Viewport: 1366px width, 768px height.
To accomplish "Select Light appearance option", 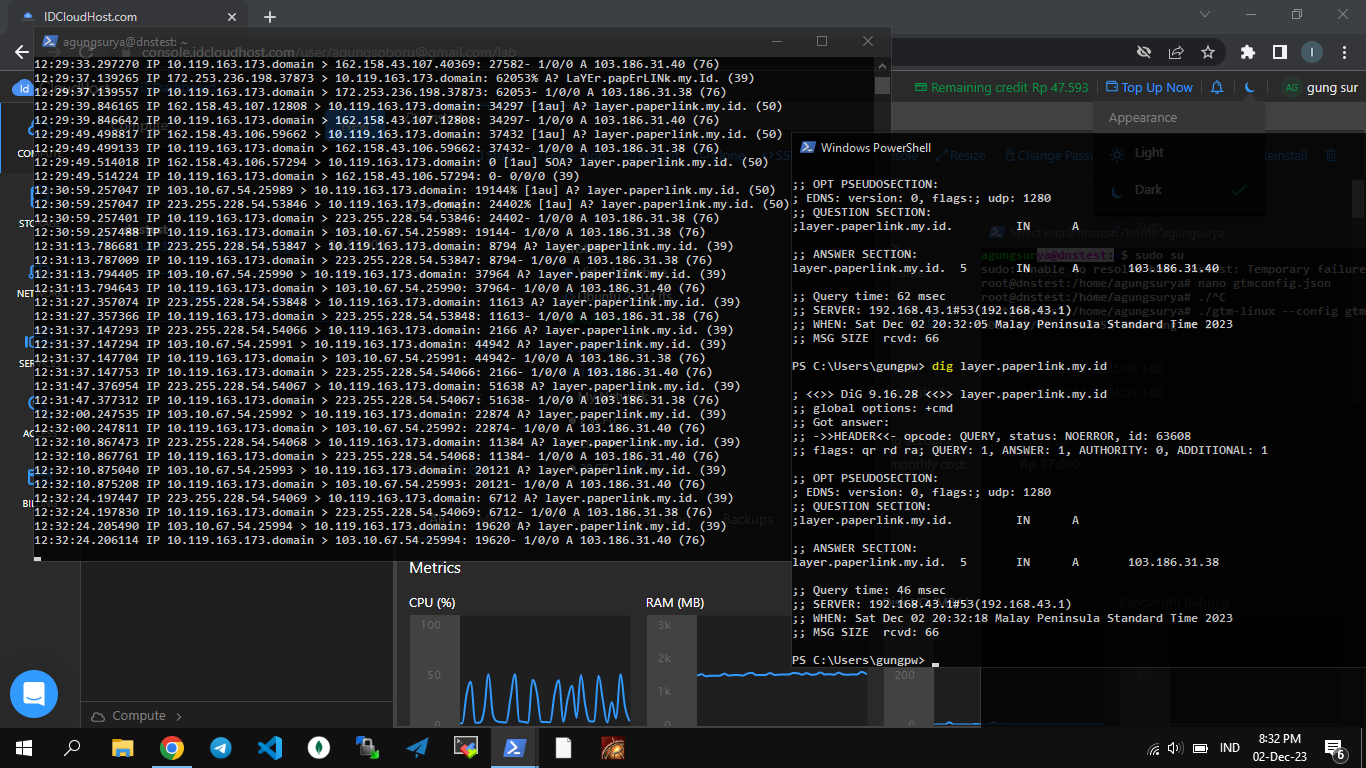I will click(1149, 153).
